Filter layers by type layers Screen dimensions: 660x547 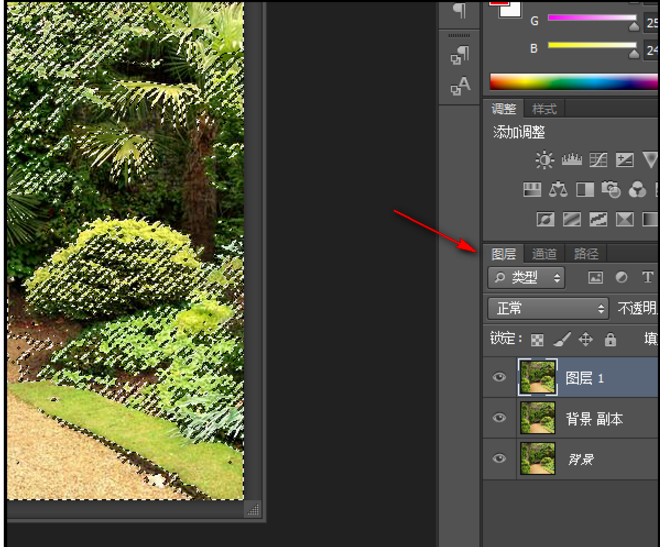click(647, 277)
